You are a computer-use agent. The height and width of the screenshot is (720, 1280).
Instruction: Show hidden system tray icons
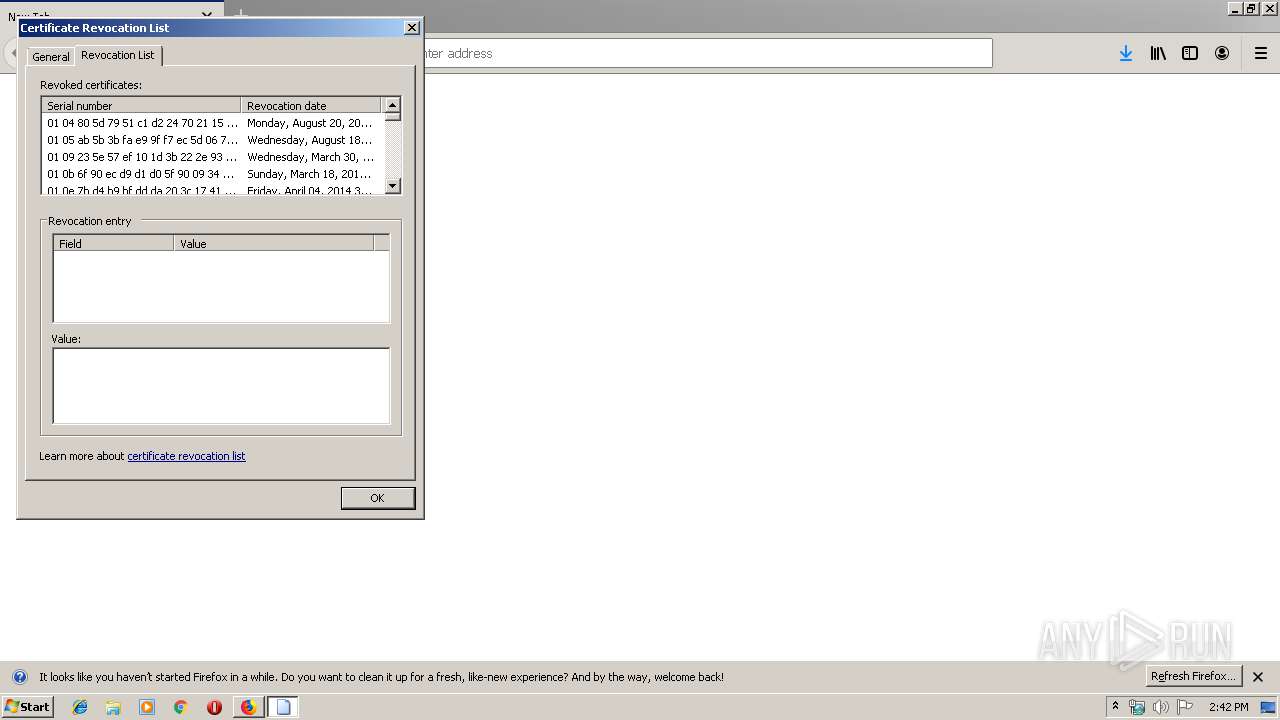click(1115, 707)
